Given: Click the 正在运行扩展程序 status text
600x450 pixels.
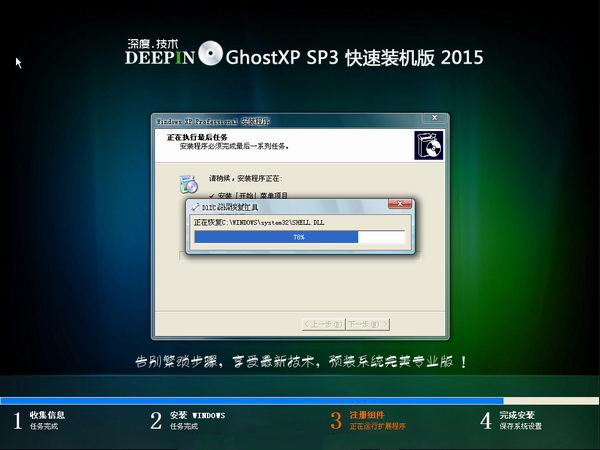Looking at the screenshot, I should coord(378,426).
